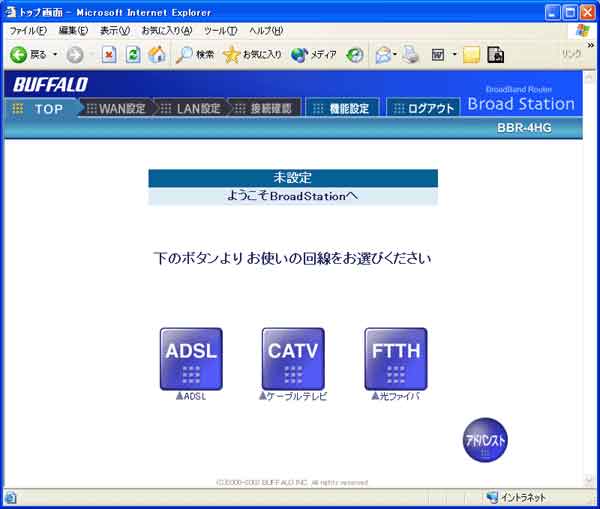Open the ツール(T) menu
Image resolution: width=600 pixels, height=509 pixels.
[220, 31]
